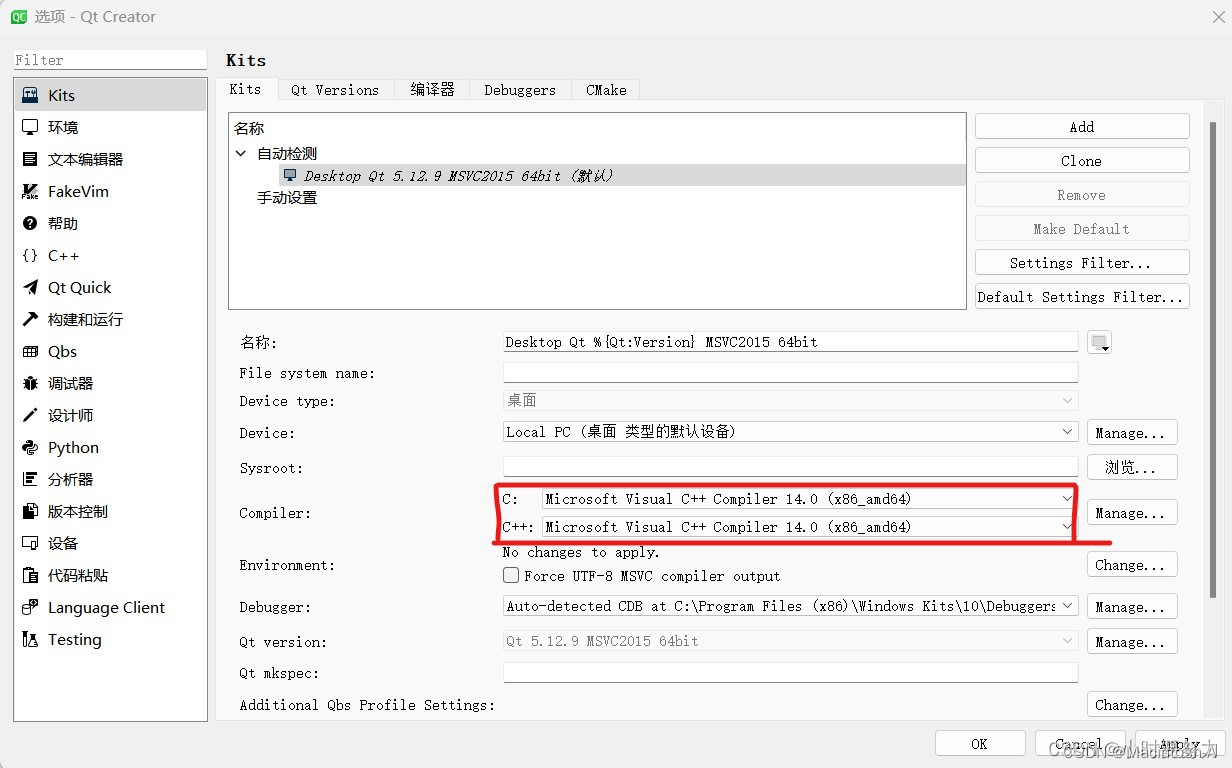Open the 帮助 category icon
Image resolution: width=1232 pixels, height=768 pixels.
point(30,223)
